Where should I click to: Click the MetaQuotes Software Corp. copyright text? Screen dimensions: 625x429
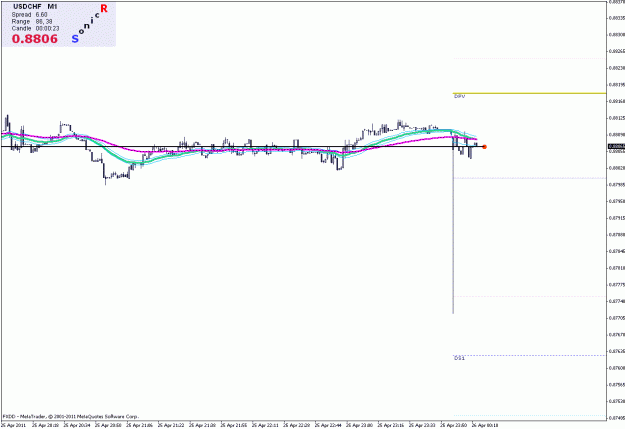[x=71, y=416]
